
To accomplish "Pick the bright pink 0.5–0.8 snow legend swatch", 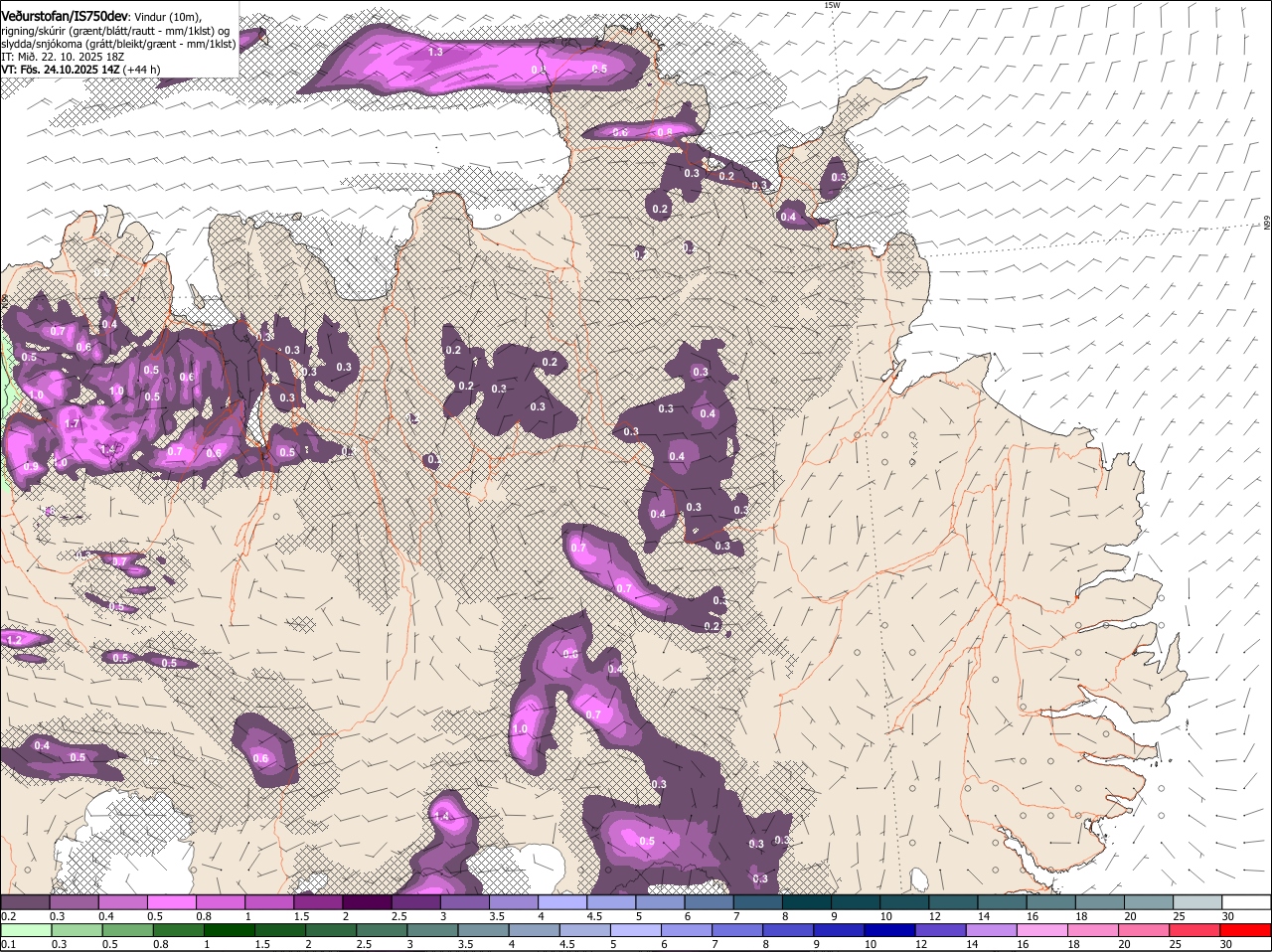I will pos(171,902).
